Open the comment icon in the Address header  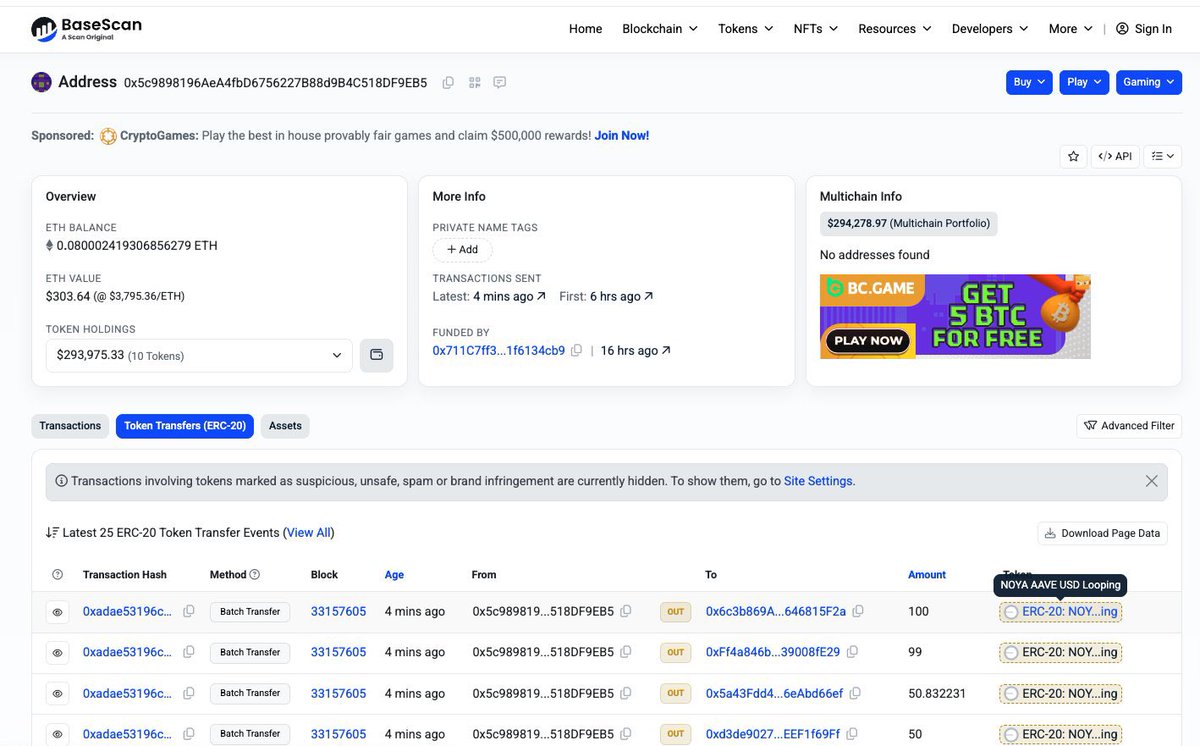point(500,82)
